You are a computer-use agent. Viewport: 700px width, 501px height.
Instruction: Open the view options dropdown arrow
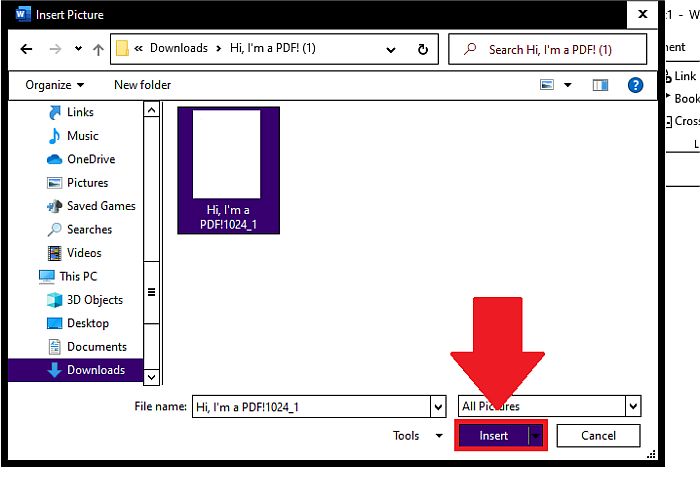click(567, 85)
